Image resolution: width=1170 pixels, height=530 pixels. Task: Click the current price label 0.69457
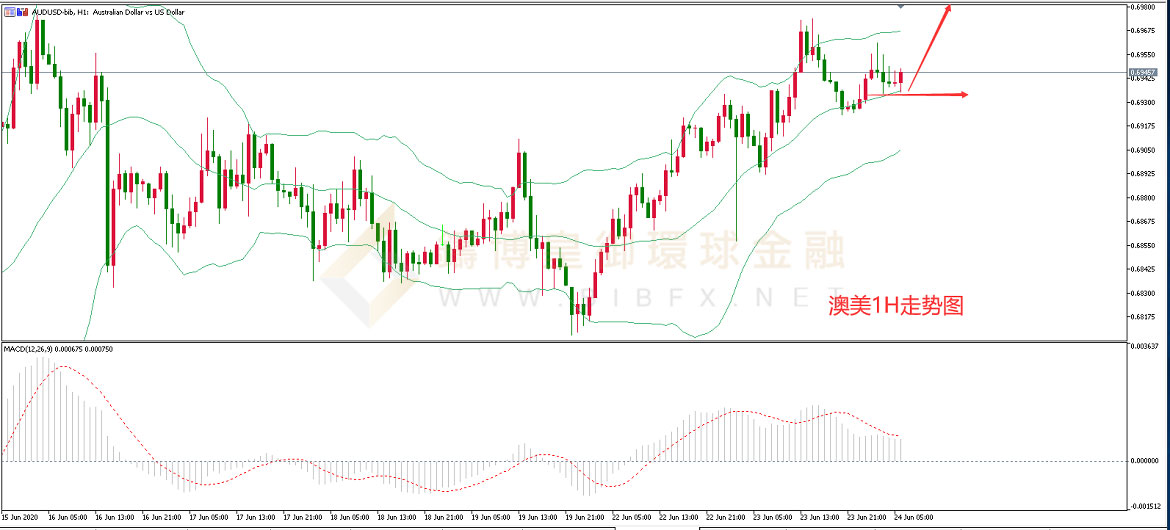[x=1142, y=73]
